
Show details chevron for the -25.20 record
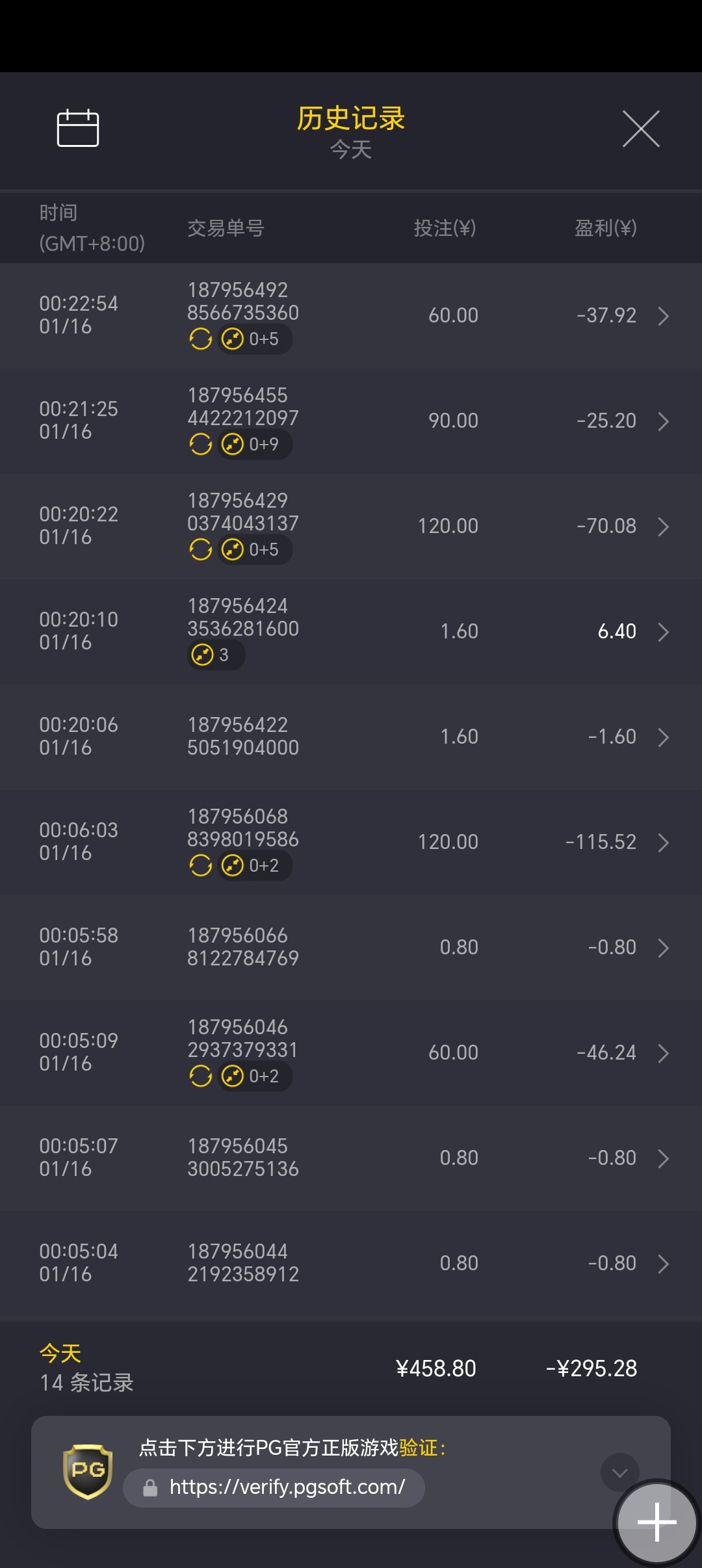pyautogui.click(x=663, y=421)
